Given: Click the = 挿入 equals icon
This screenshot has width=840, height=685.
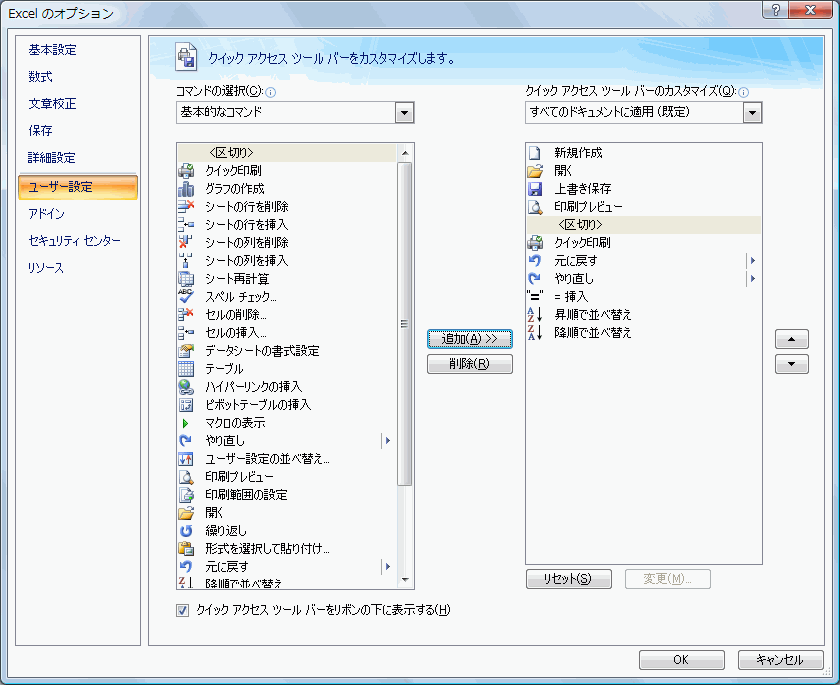Looking at the screenshot, I should pyautogui.click(x=535, y=296).
